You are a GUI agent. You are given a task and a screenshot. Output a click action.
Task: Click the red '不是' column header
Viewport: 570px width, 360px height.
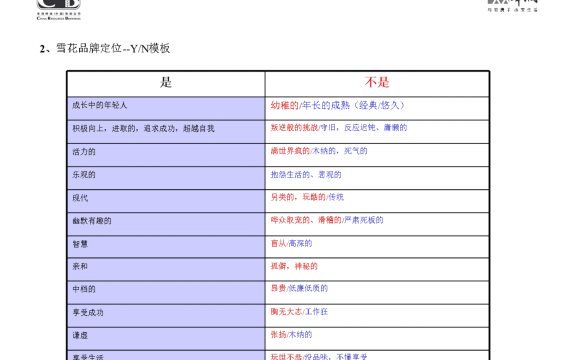(377, 83)
